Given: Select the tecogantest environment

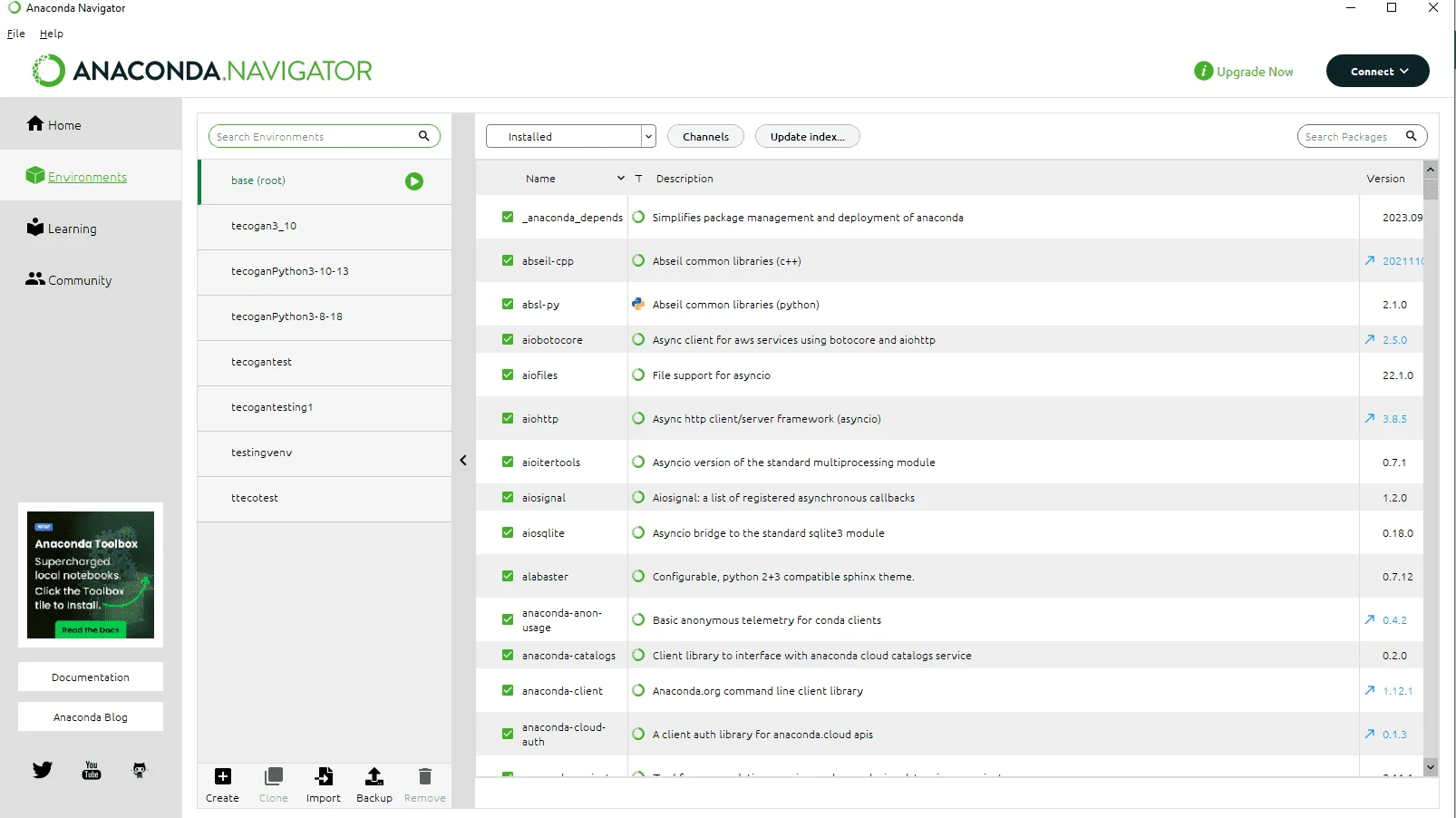Looking at the screenshot, I should (x=325, y=363).
